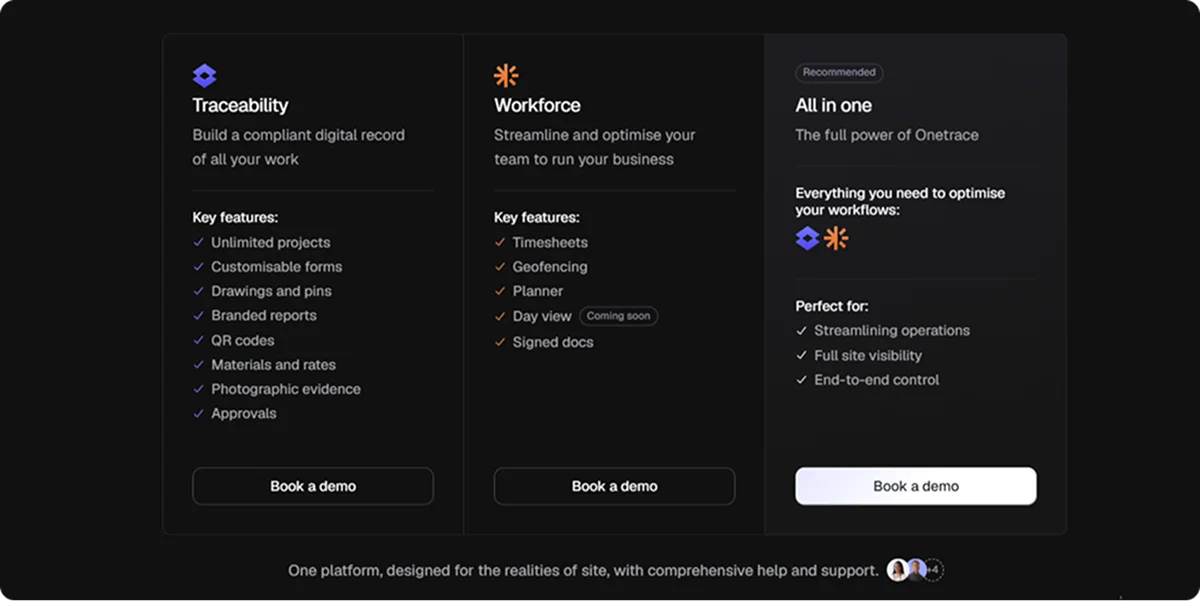Click the Key features: label under Traceability

coord(235,217)
